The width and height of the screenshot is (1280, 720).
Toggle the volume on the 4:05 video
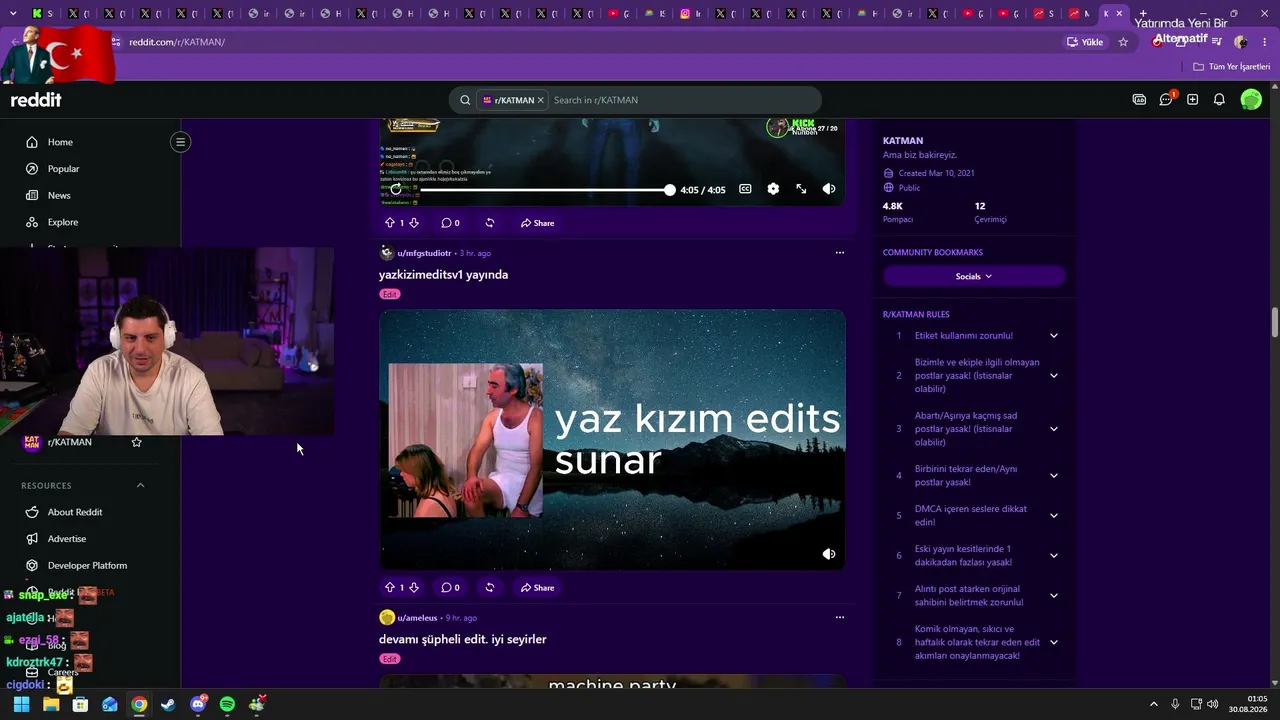click(829, 189)
